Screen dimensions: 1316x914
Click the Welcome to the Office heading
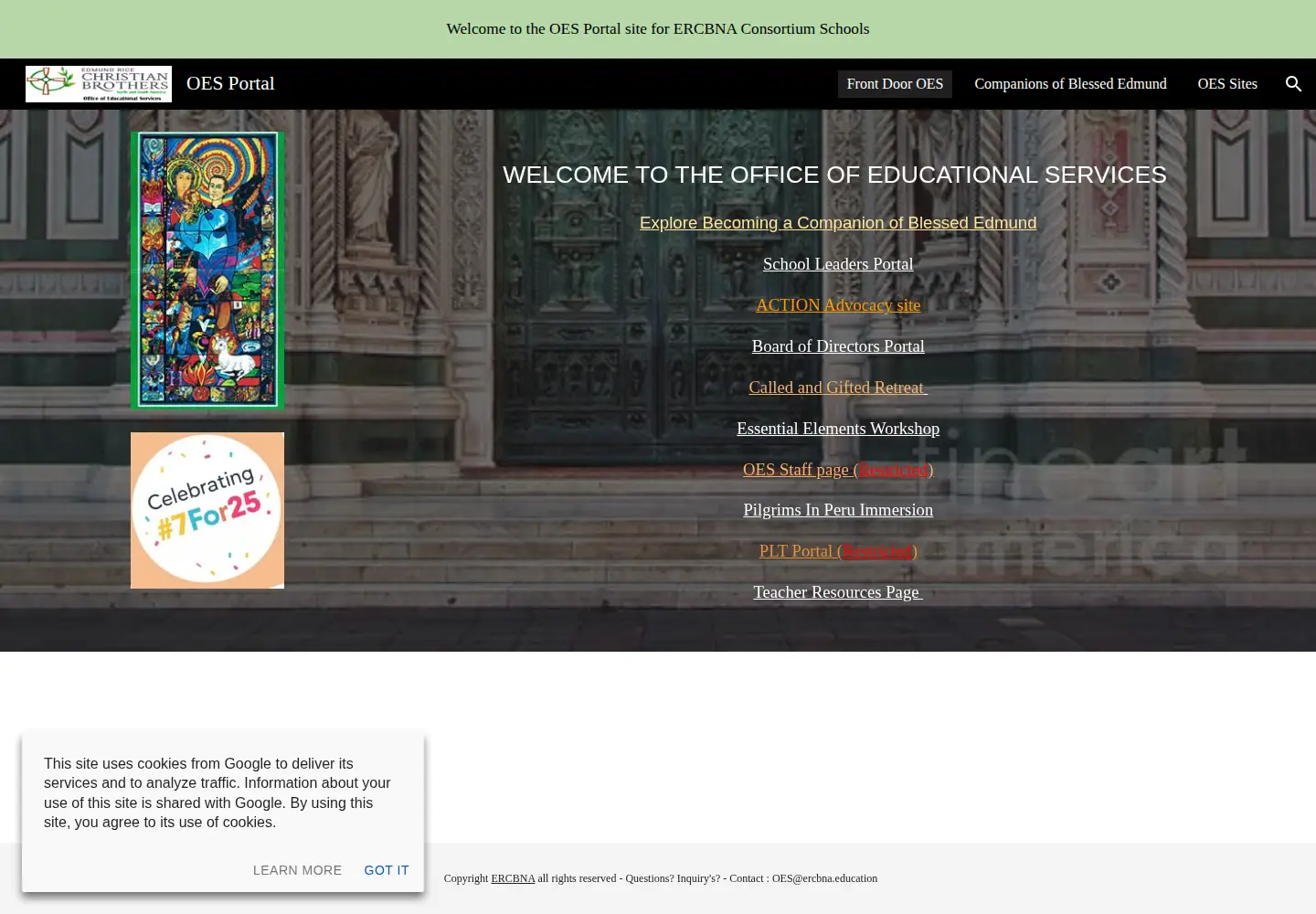[834, 175]
